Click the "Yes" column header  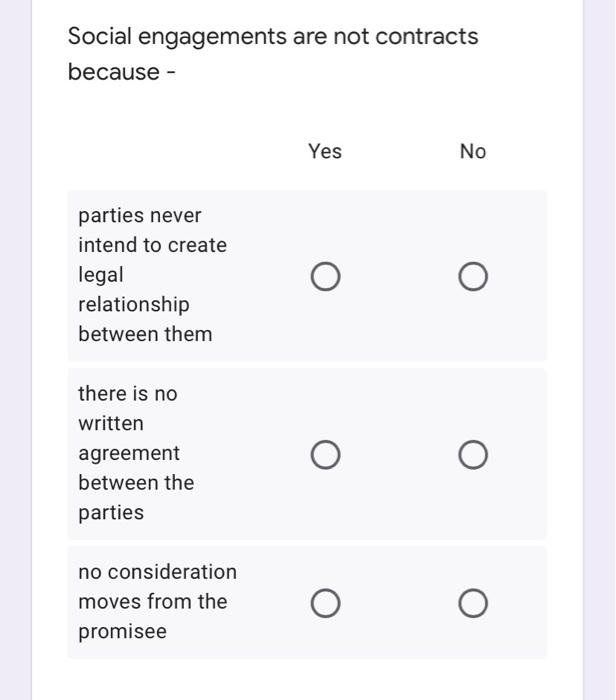point(325,151)
